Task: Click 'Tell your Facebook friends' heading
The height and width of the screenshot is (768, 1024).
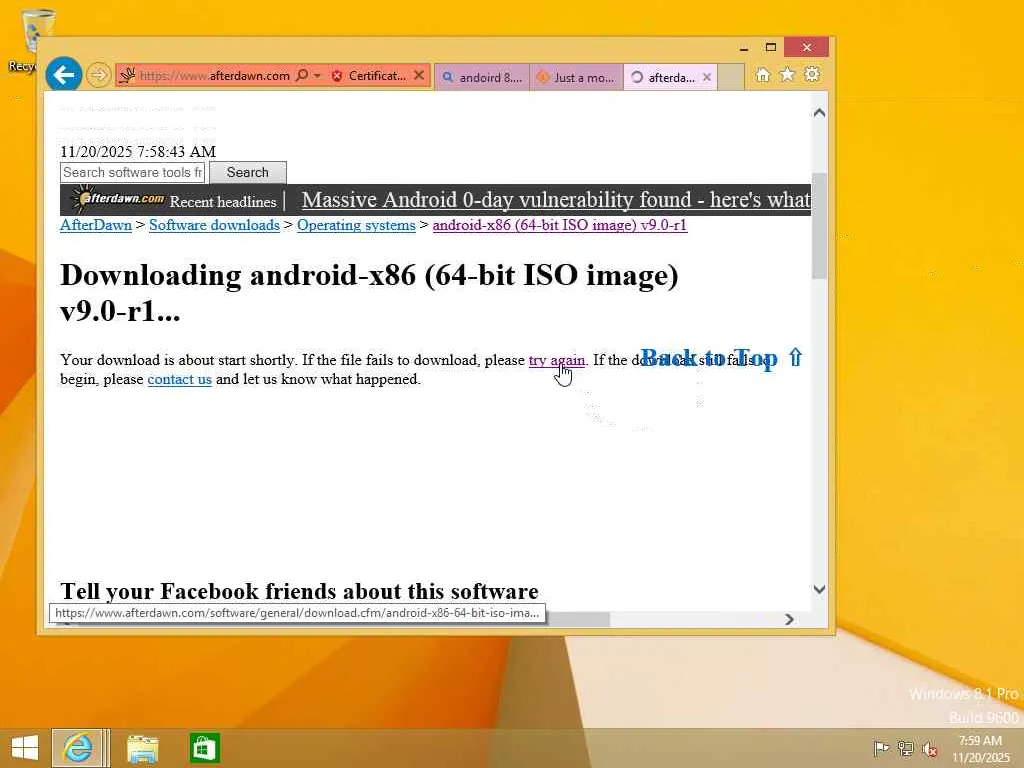Action: click(x=299, y=590)
